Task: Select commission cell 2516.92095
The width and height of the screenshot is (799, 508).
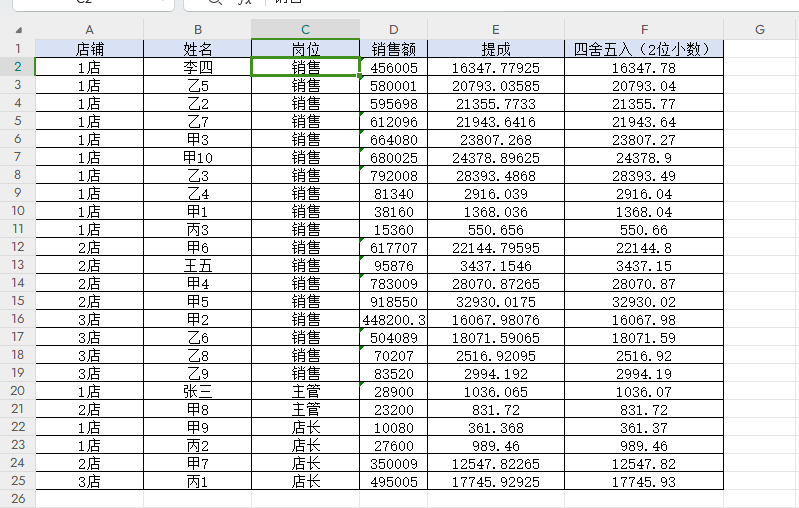Action: [496, 355]
